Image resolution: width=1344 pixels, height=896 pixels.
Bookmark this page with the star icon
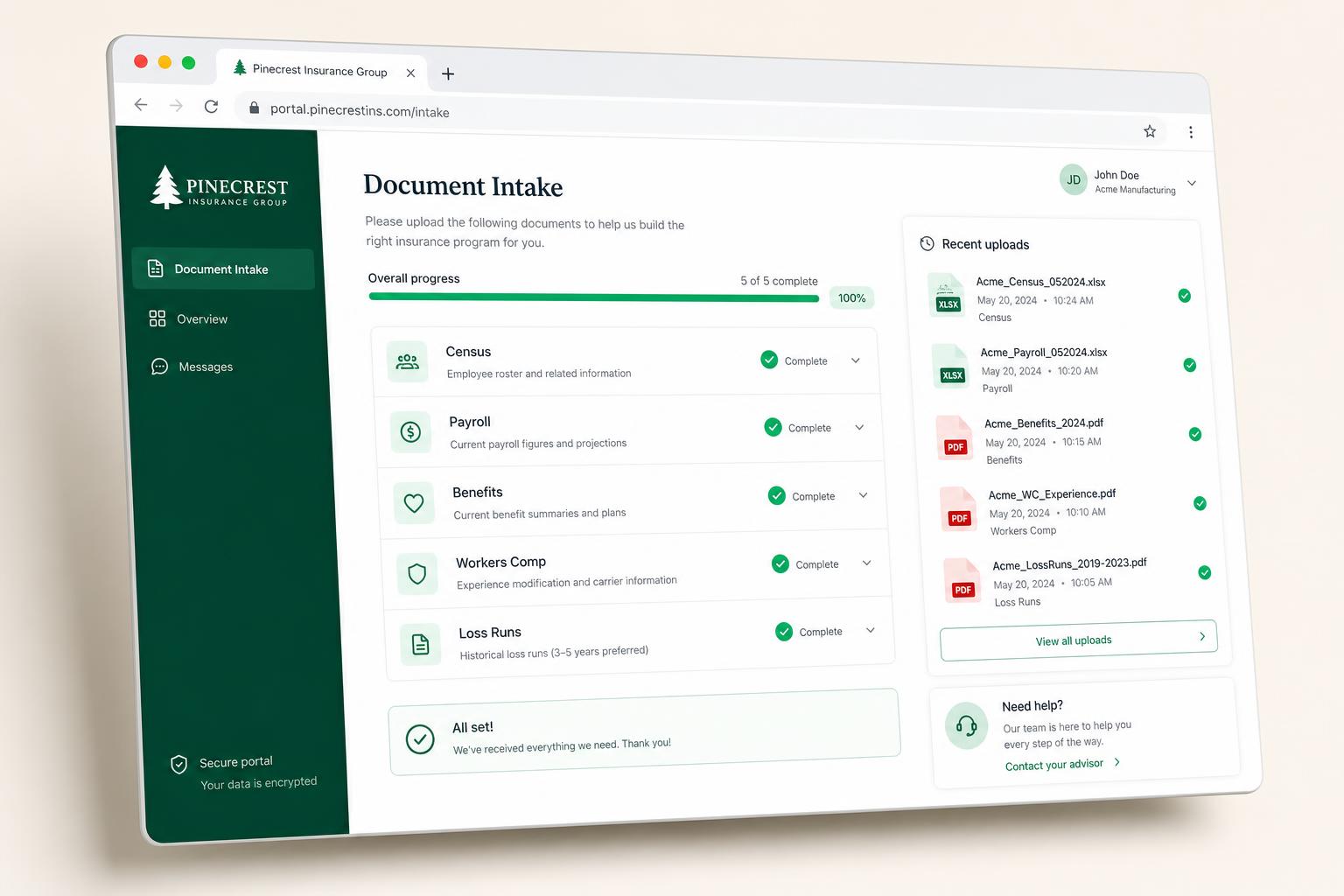1150,131
